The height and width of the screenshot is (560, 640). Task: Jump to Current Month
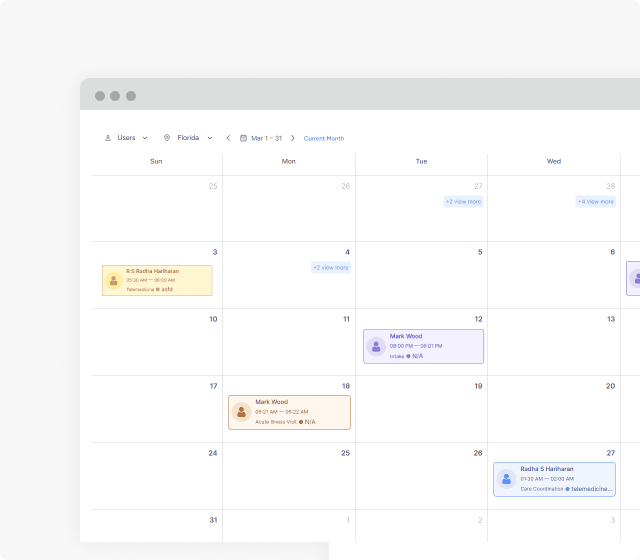[324, 138]
